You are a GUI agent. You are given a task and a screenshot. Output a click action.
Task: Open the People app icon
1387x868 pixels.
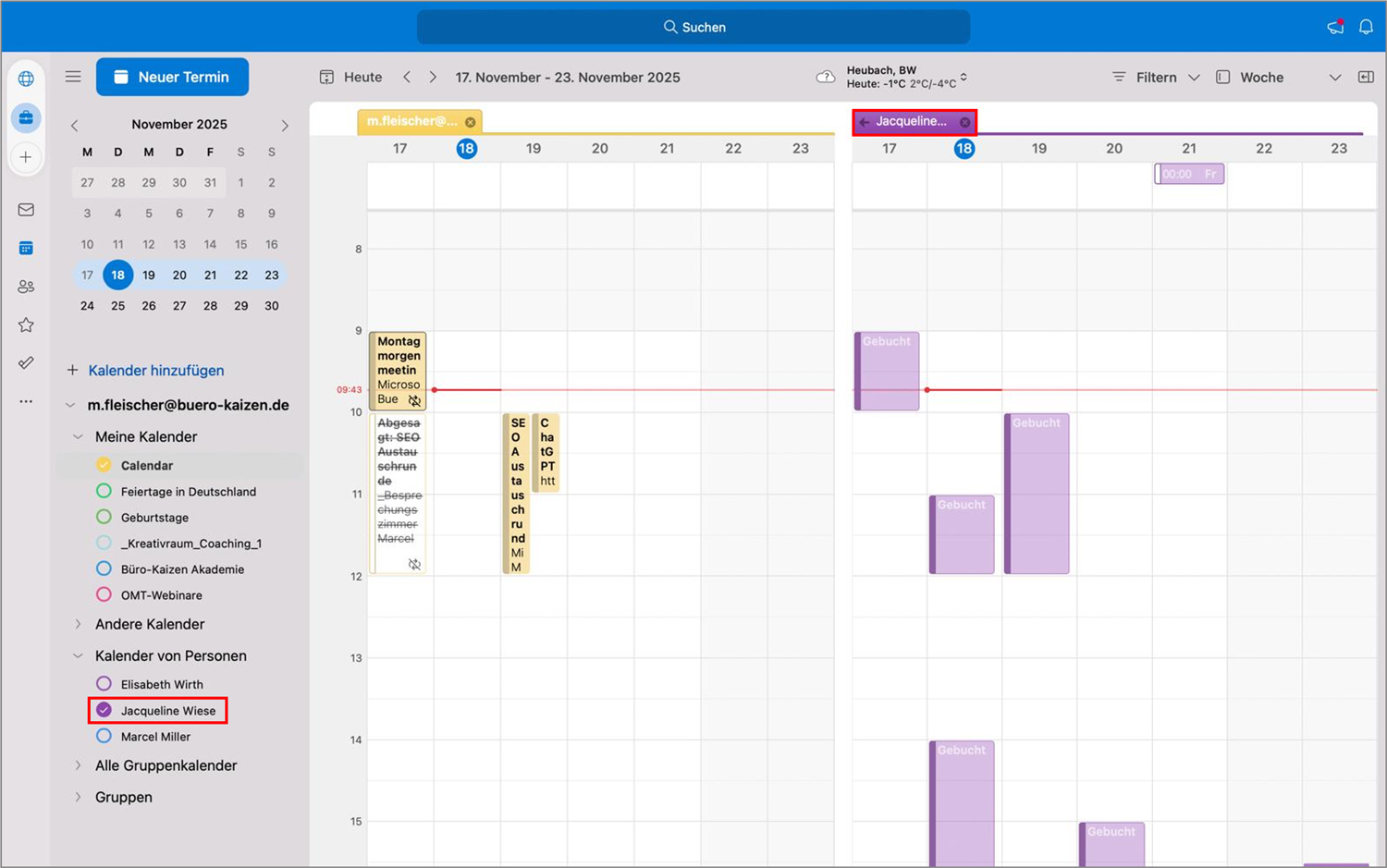(x=26, y=287)
